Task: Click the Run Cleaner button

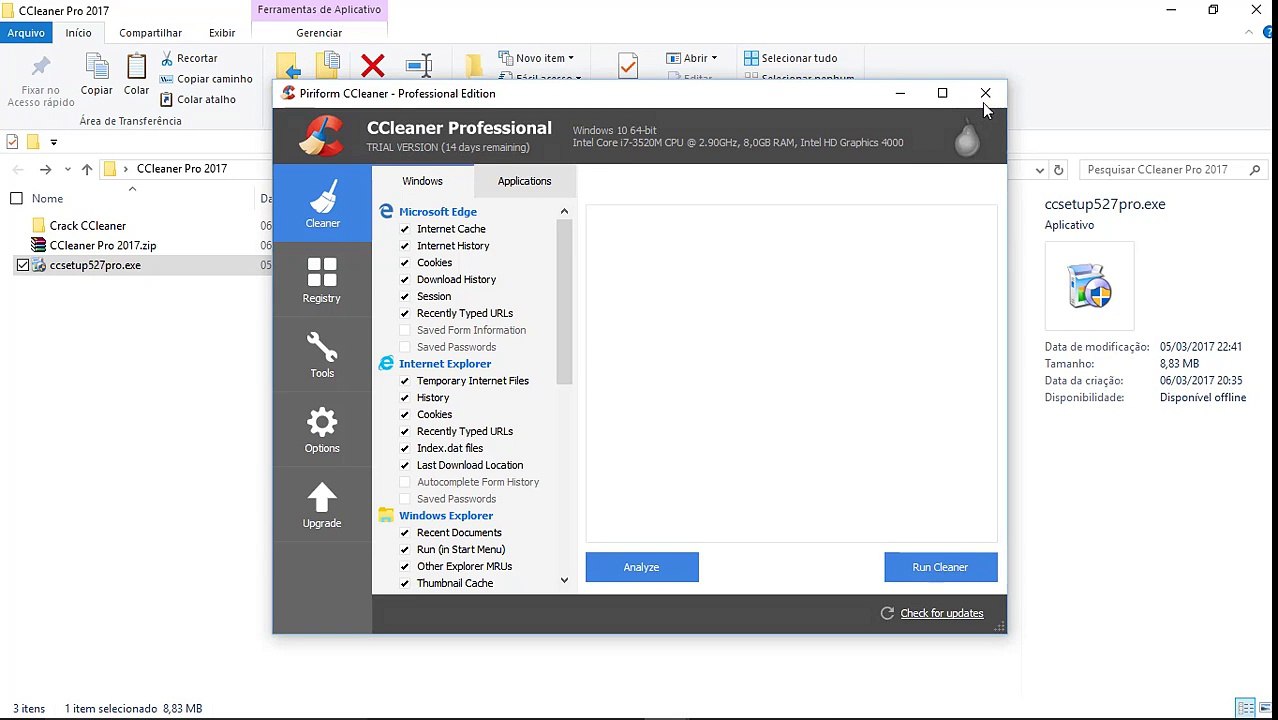Action: pos(940,567)
